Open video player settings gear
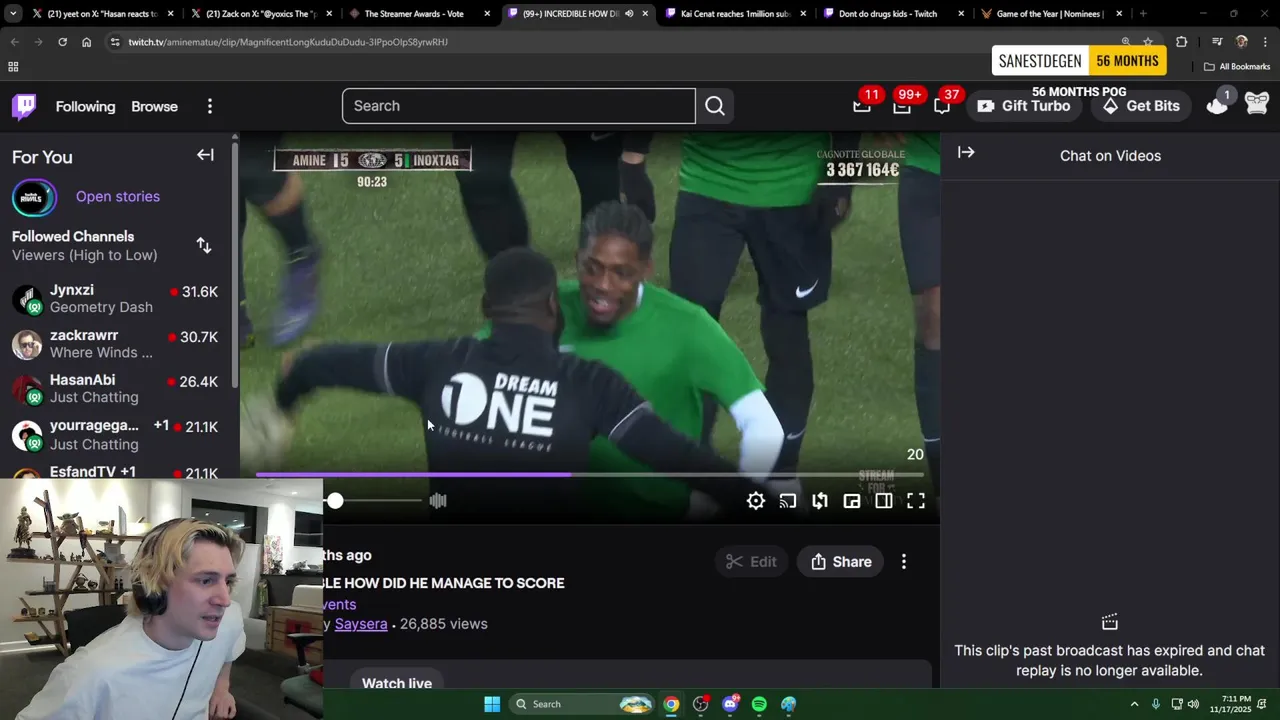This screenshot has width=1280, height=720. pyautogui.click(x=756, y=501)
